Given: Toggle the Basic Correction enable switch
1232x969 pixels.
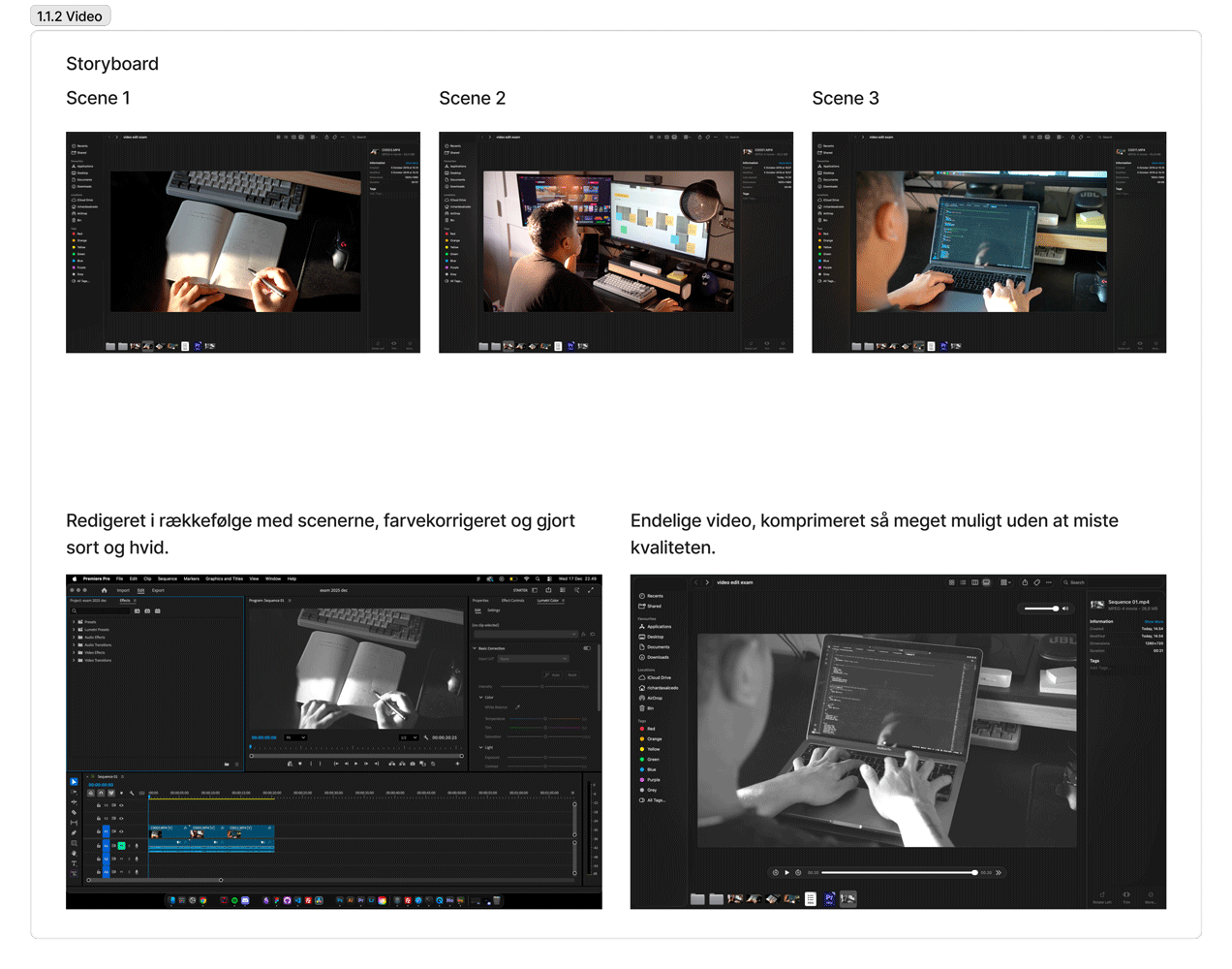Looking at the screenshot, I should [587, 648].
